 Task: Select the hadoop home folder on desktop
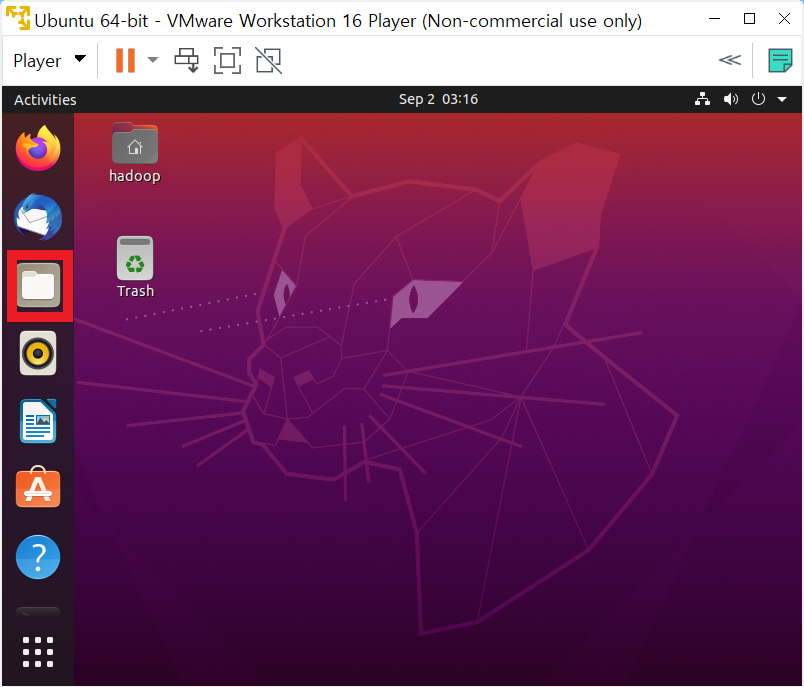pyautogui.click(x=135, y=153)
